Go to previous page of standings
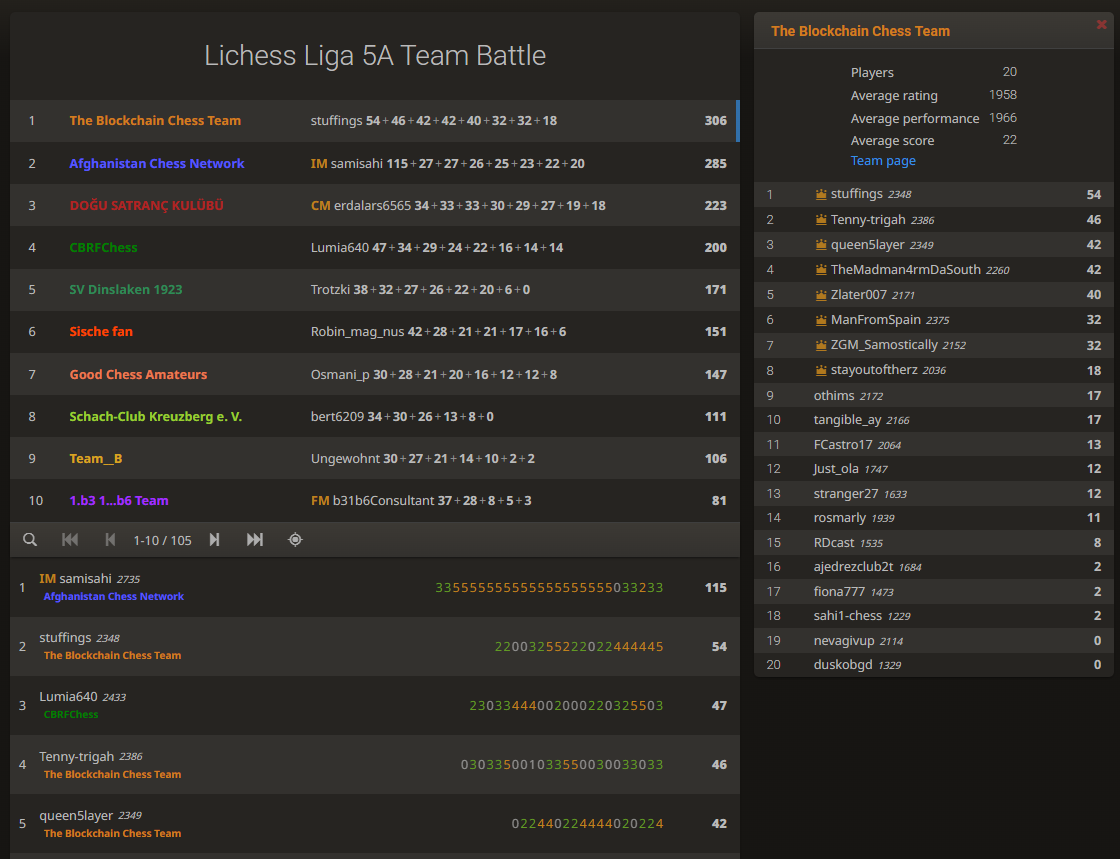The image size is (1120, 859). pos(110,540)
